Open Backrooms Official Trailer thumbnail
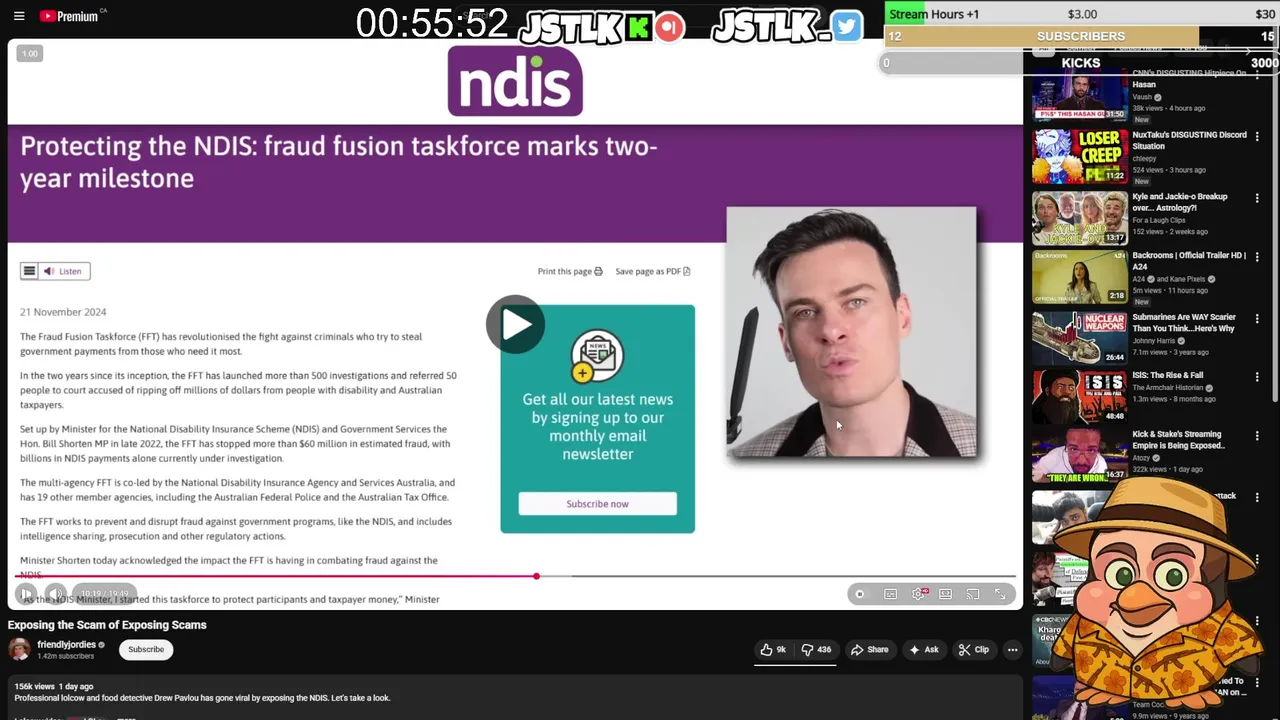1280x720 pixels. pyautogui.click(x=1079, y=277)
